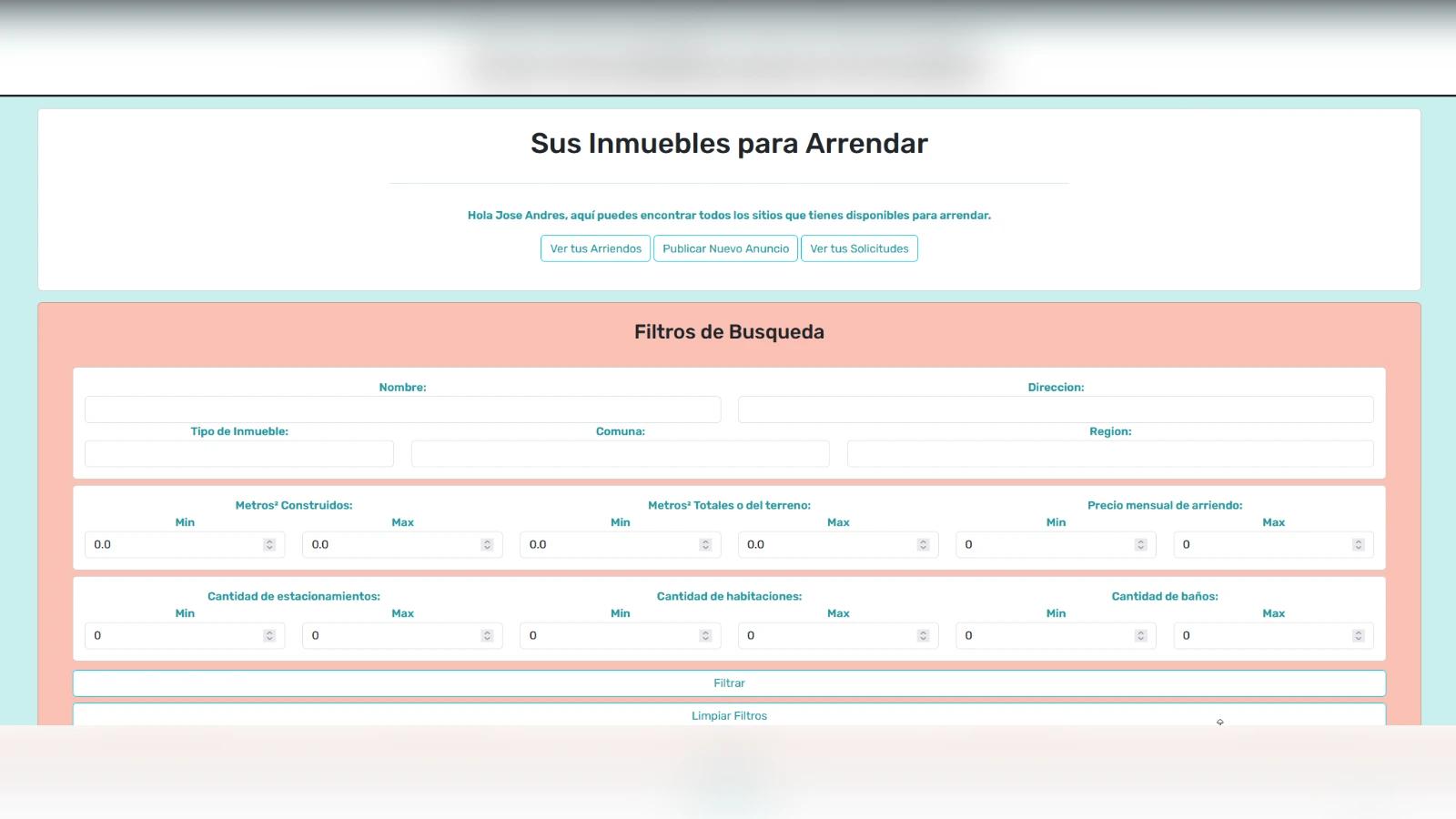
Task: Decrease Max of Cantidad de baños
Action: [1359, 638]
